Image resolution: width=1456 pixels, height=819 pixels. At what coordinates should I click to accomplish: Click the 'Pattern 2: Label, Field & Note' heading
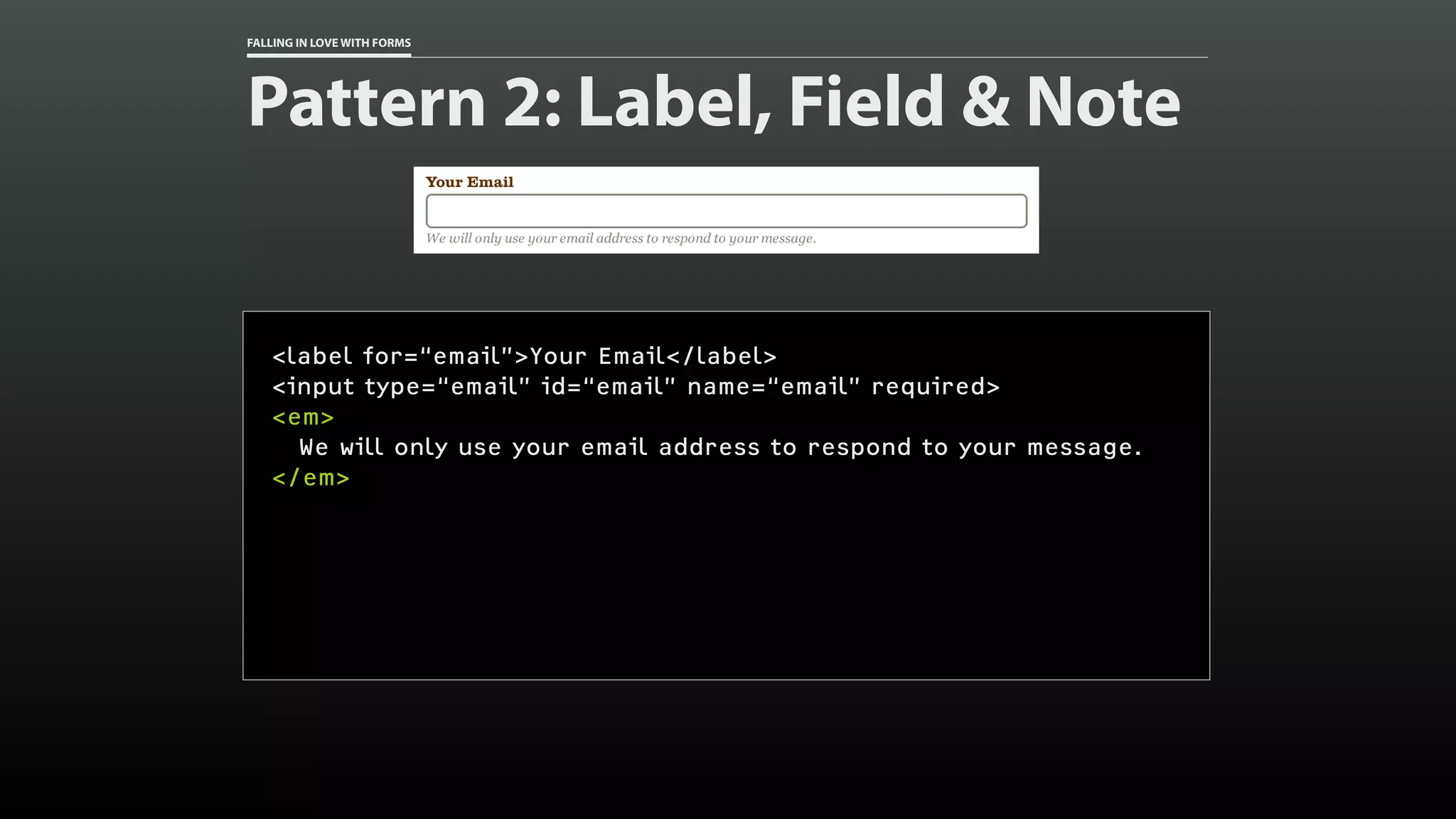714,102
